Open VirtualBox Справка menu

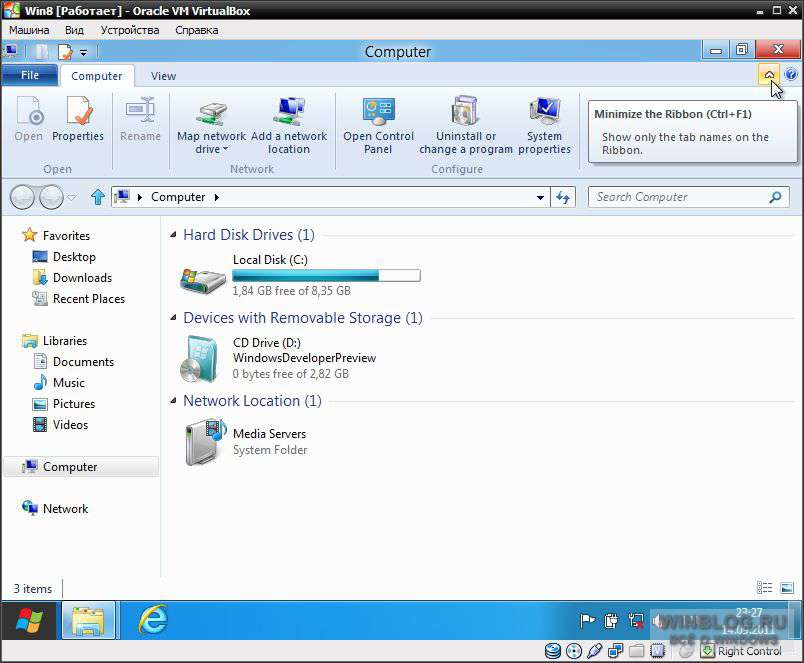pyautogui.click(x=196, y=30)
